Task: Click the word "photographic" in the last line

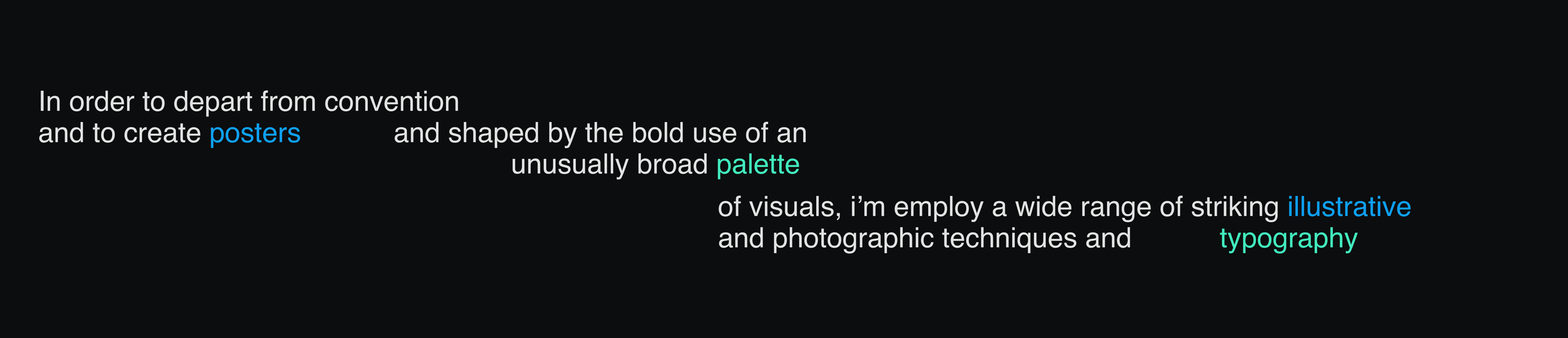Action: tap(852, 239)
